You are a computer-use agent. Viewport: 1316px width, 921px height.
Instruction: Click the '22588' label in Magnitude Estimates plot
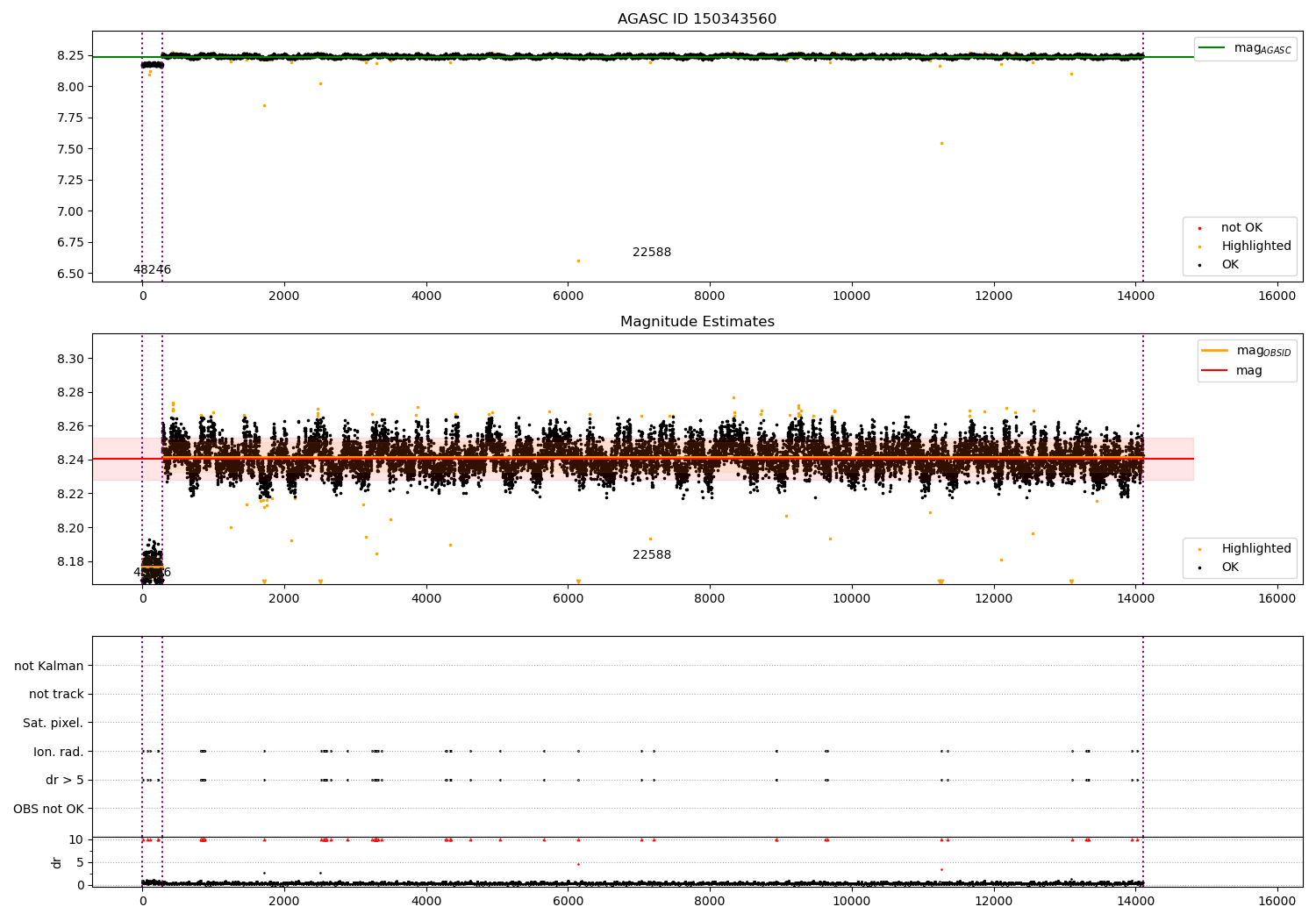[652, 555]
